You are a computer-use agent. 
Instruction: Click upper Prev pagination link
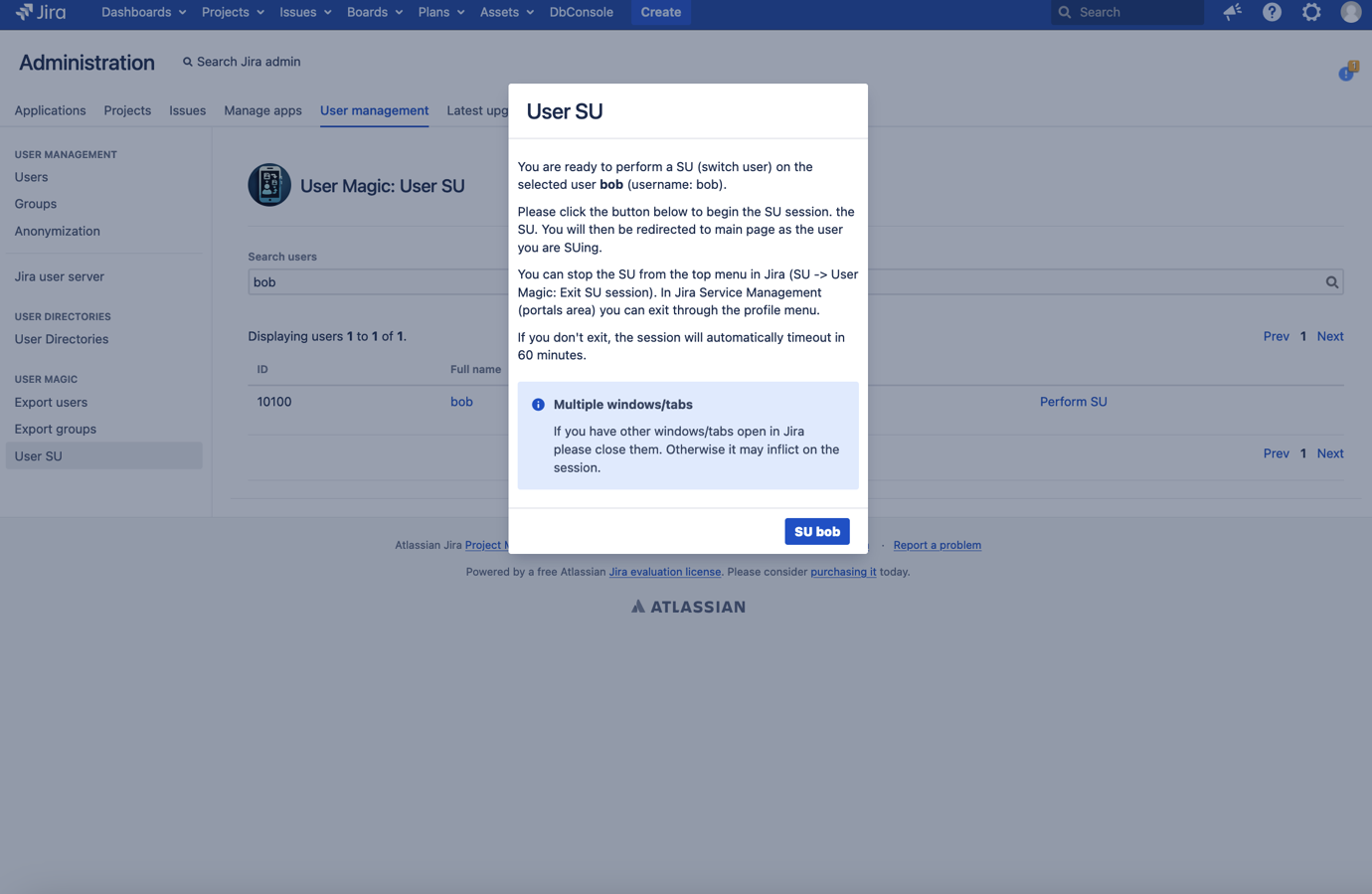(x=1276, y=336)
